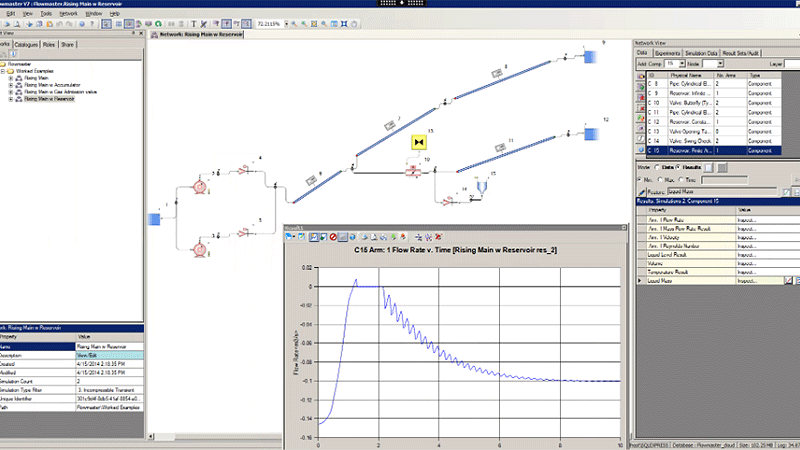The width and height of the screenshot is (800, 450).
Task: Click the help question mark toolbar icon
Action: 92,24
